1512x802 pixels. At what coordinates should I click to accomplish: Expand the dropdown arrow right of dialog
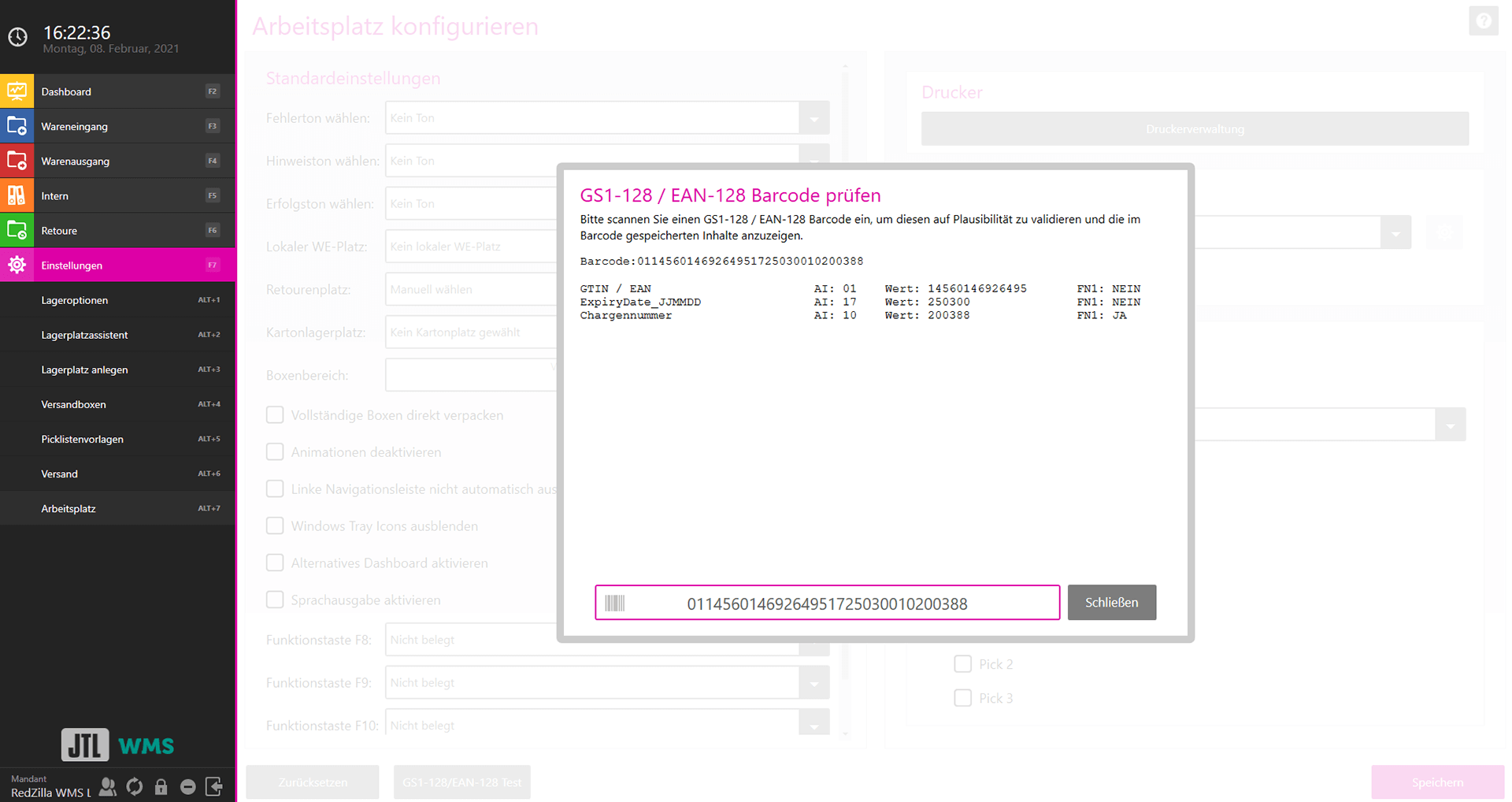1395,232
